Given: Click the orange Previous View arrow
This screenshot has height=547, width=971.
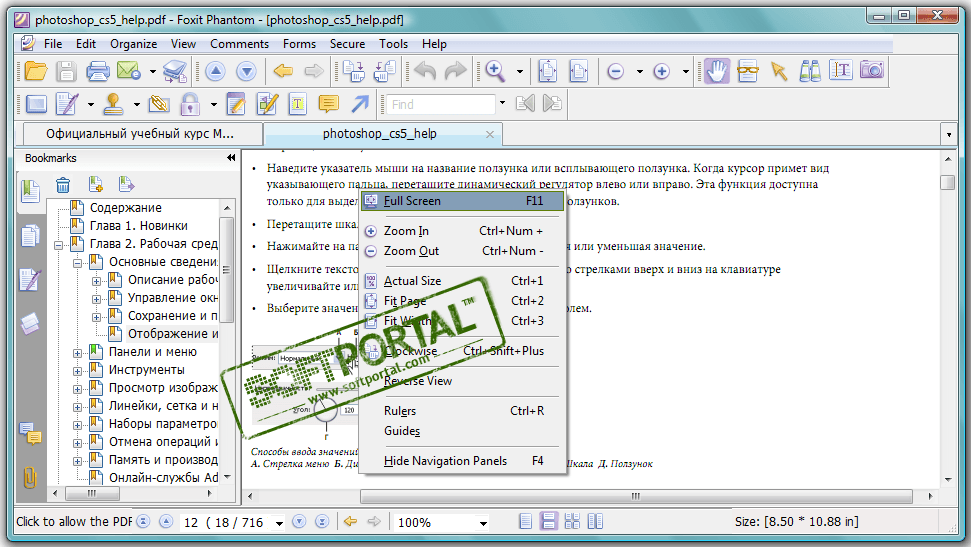Looking at the screenshot, I should coord(283,71).
